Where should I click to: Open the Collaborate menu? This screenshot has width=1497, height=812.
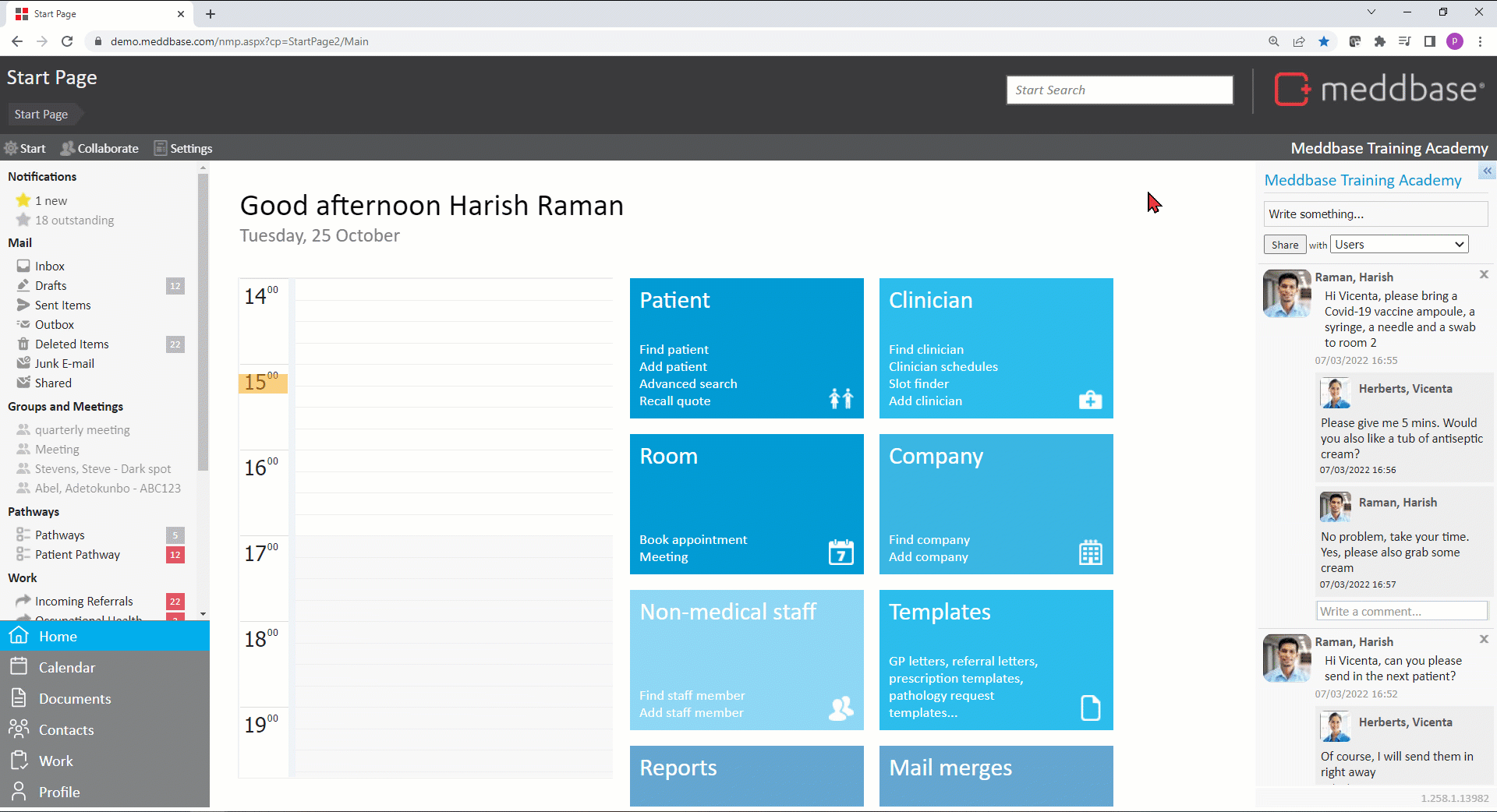point(100,148)
